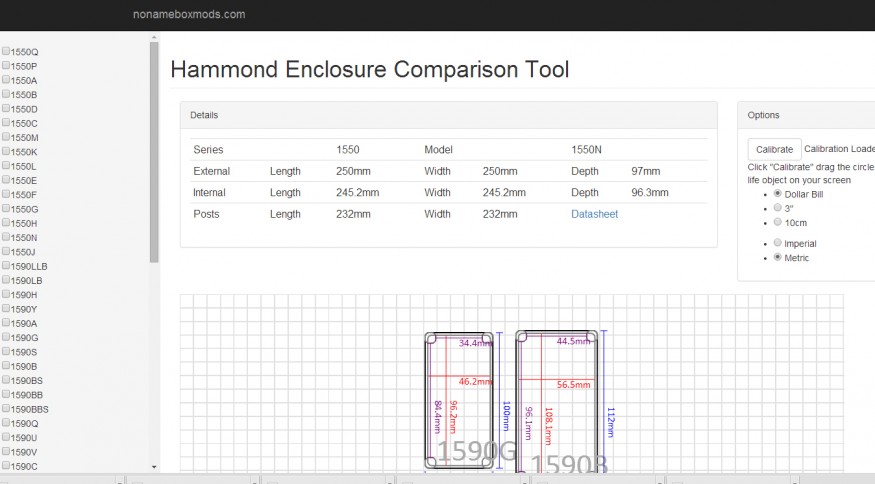The image size is (875, 484).
Task: Enable the 1550J checkbox
Action: click(x=6, y=251)
